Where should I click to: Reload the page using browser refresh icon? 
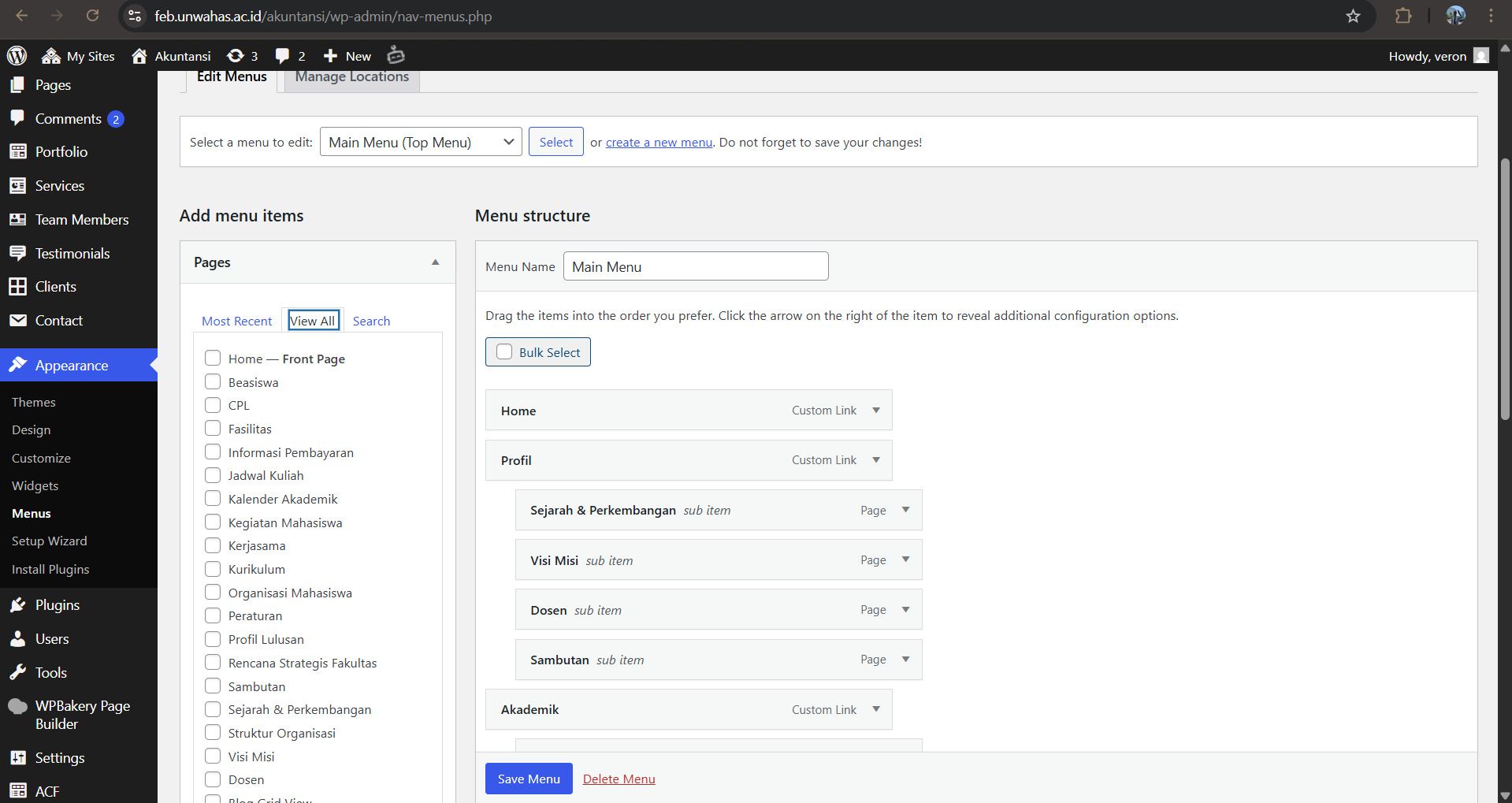click(92, 16)
